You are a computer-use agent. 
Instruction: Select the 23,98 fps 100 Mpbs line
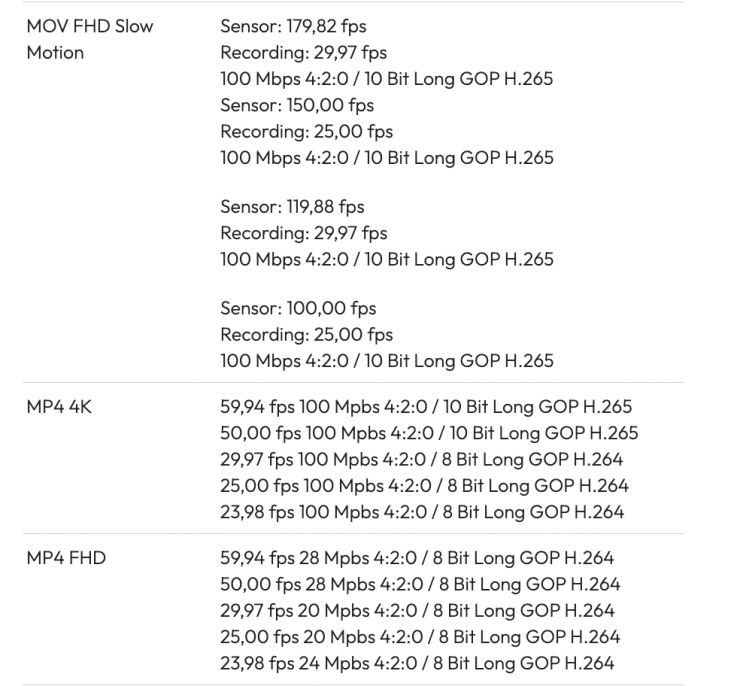(421, 512)
